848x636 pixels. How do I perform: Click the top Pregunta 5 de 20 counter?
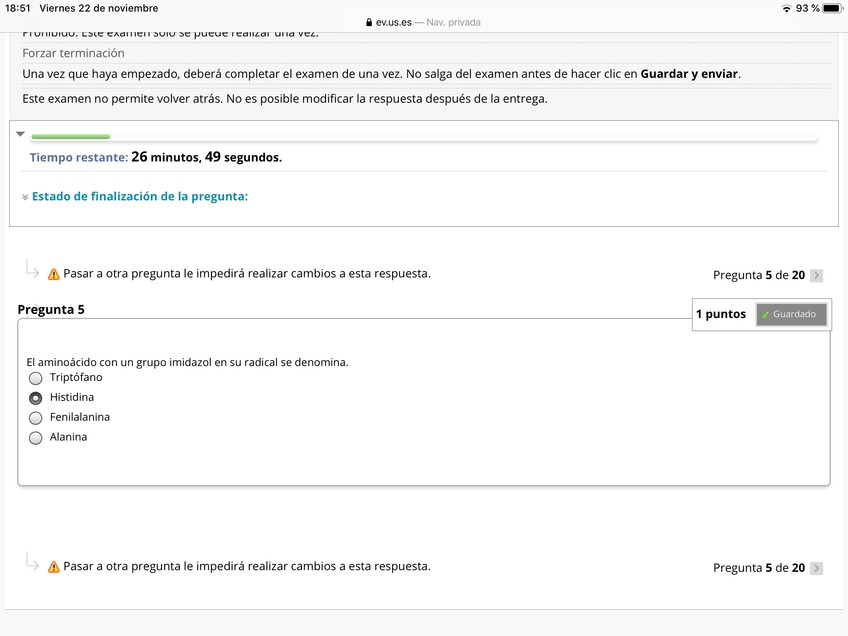(758, 275)
